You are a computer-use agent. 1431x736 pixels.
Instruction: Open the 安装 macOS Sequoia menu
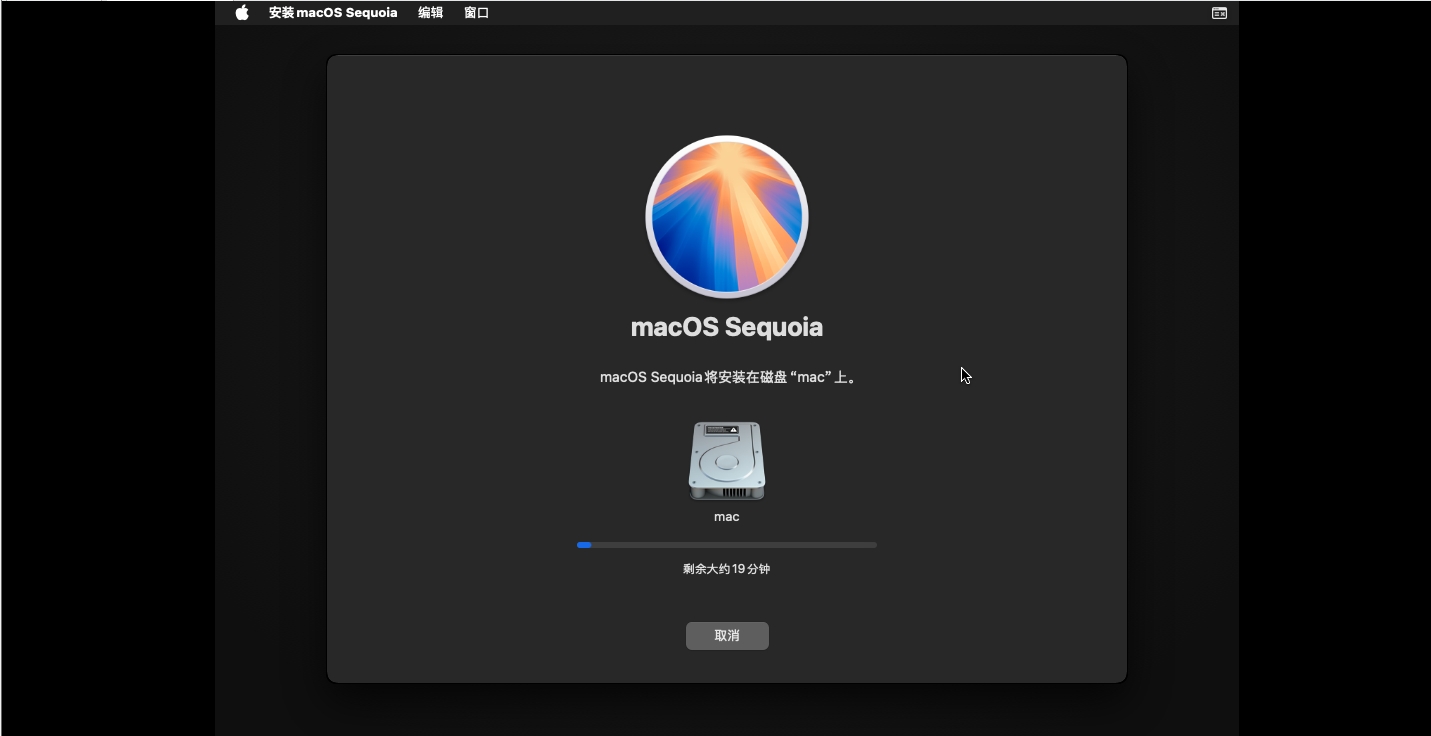[x=333, y=13]
